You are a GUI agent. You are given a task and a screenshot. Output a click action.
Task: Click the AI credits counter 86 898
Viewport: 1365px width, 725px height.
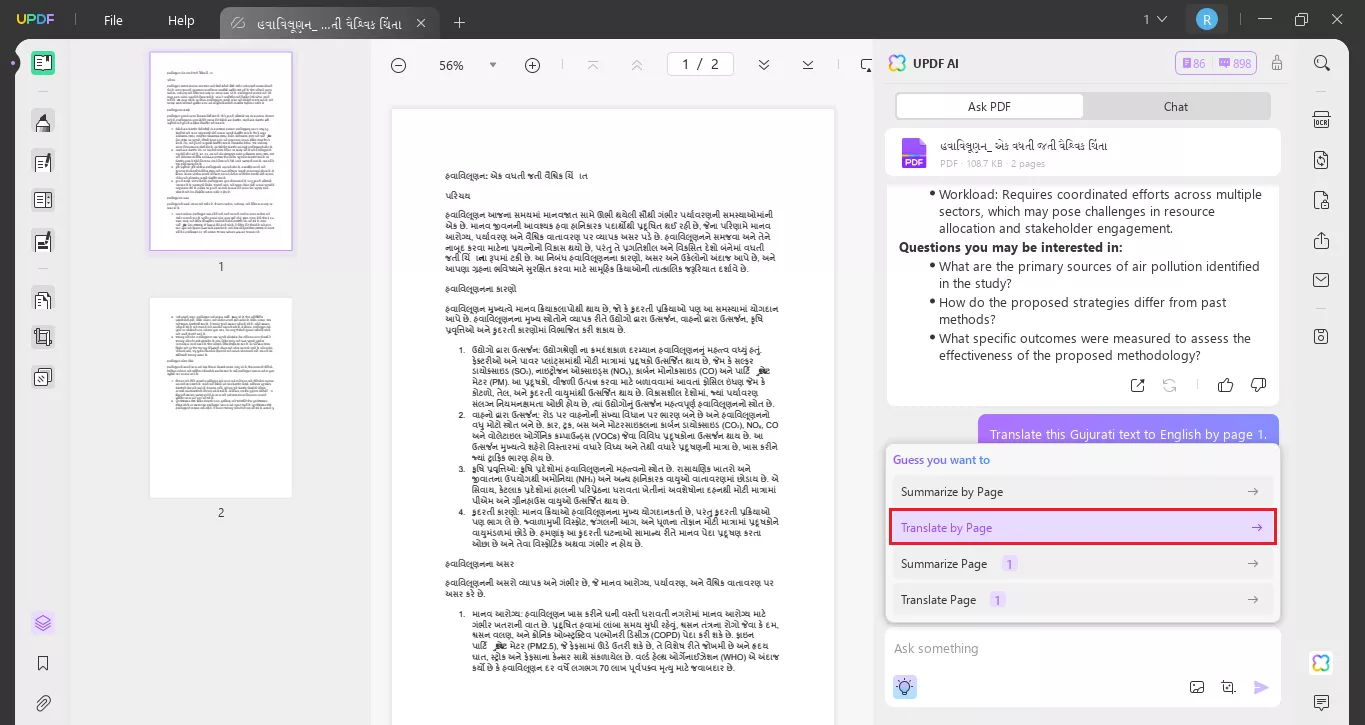point(1216,63)
